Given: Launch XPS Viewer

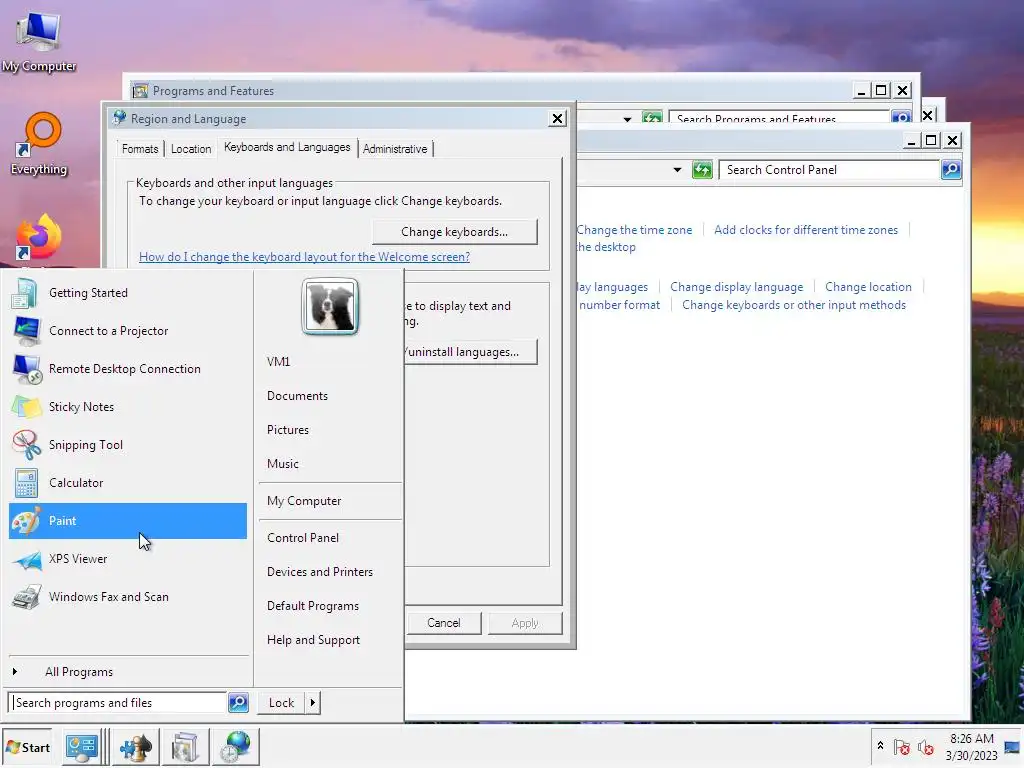Looking at the screenshot, I should pyautogui.click(x=128, y=559).
